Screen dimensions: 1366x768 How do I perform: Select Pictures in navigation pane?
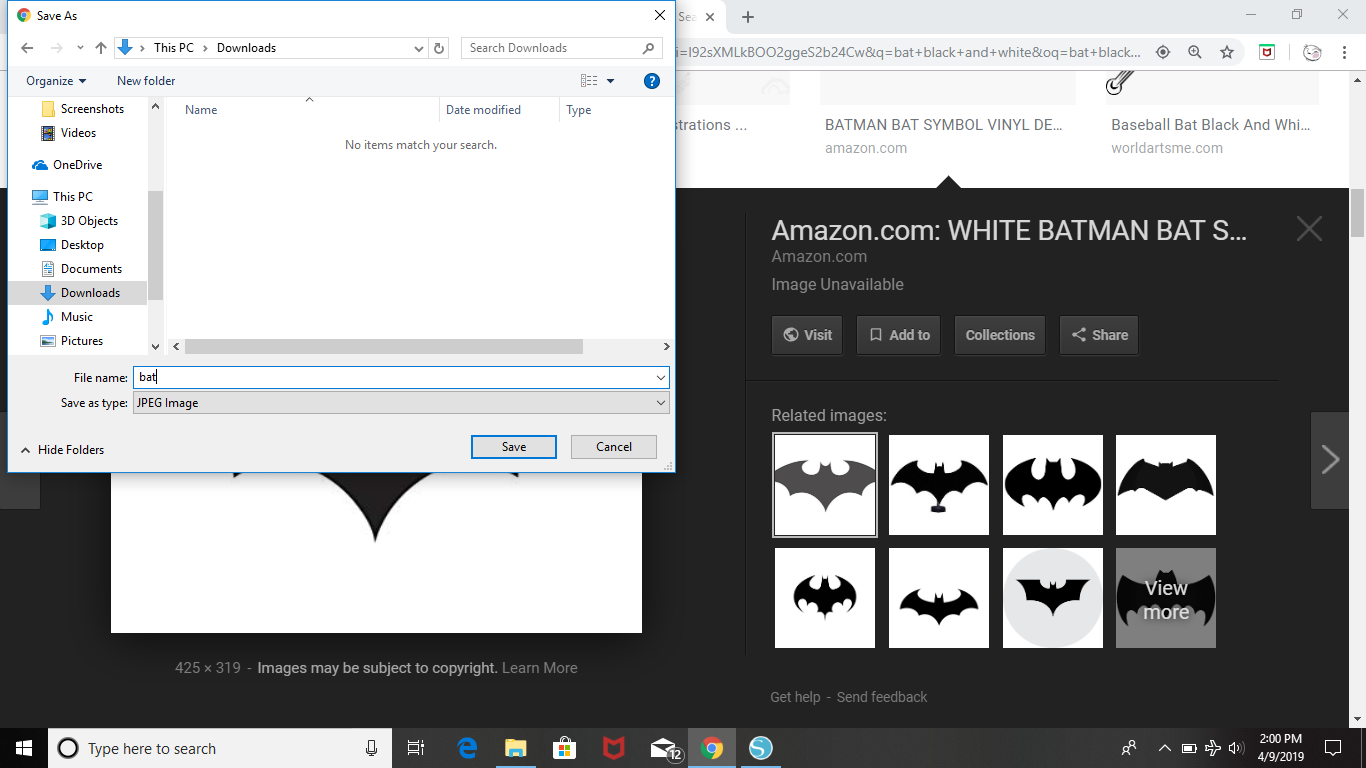coord(81,341)
